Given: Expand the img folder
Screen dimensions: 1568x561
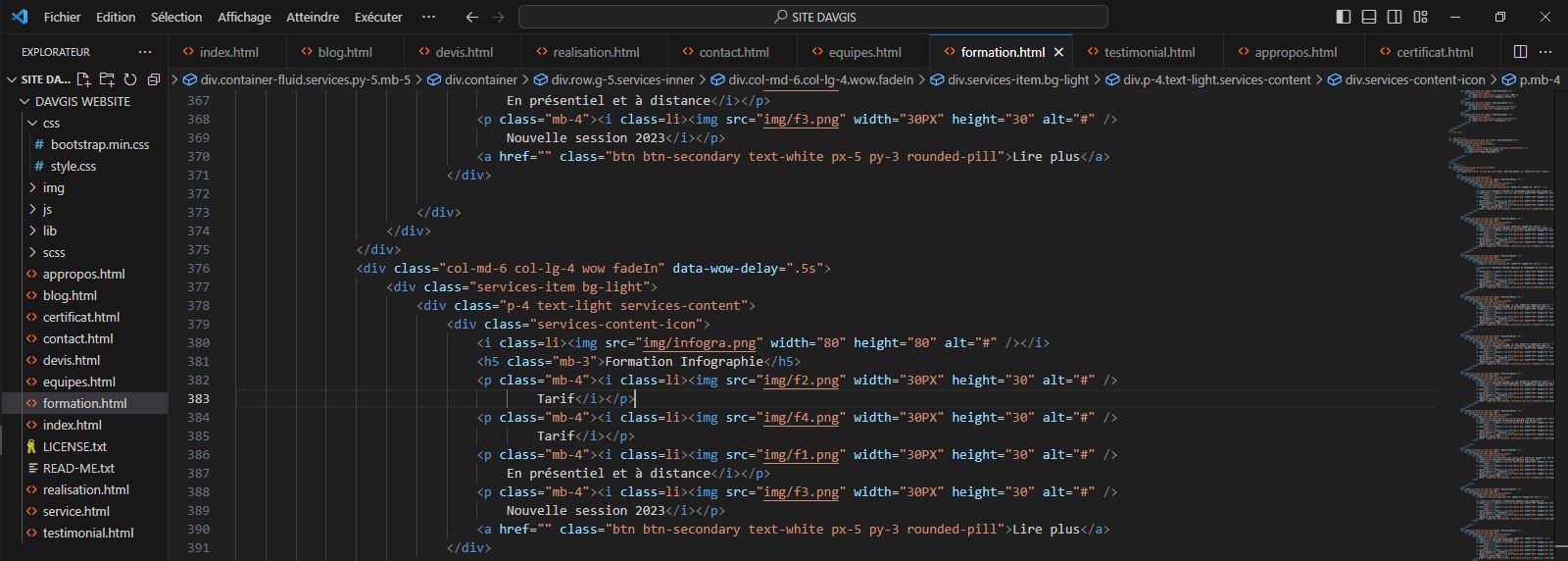Looking at the screenshot, I should (x=33, y=187).
